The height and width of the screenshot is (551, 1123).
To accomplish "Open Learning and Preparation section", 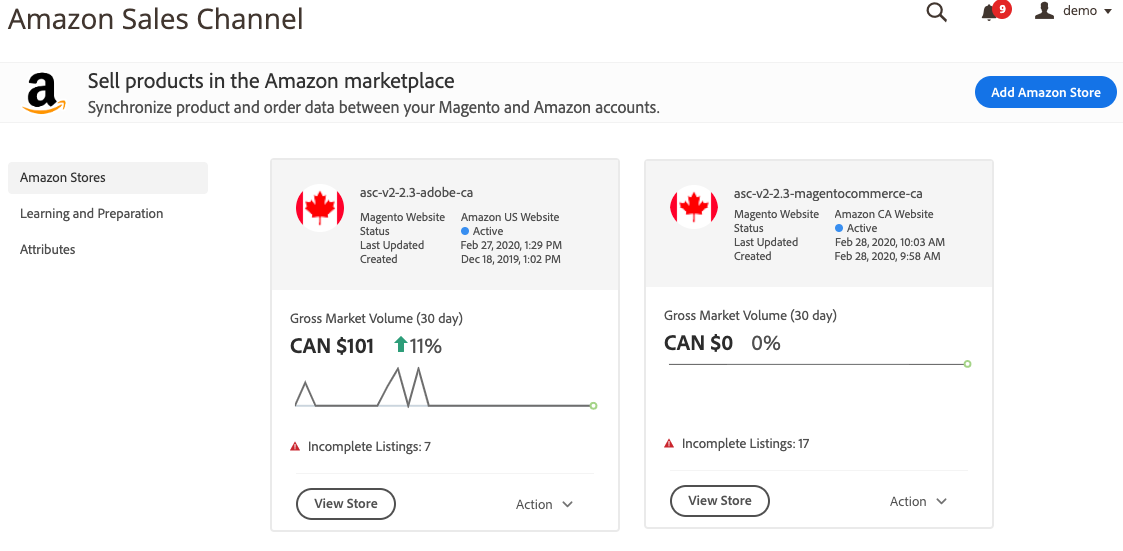I will (x=91, y=214).
